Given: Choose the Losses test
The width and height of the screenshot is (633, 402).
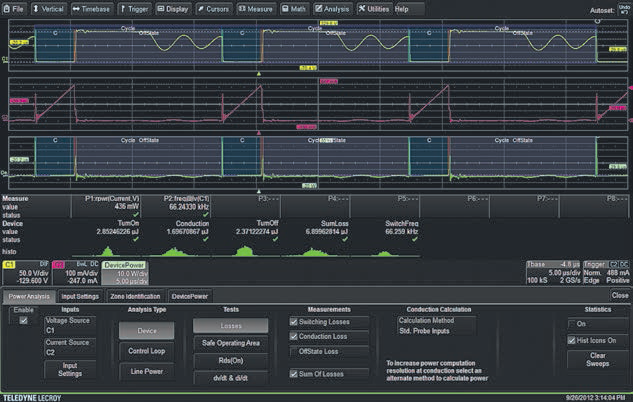Looking at the screenshot, I should (231, 326).
